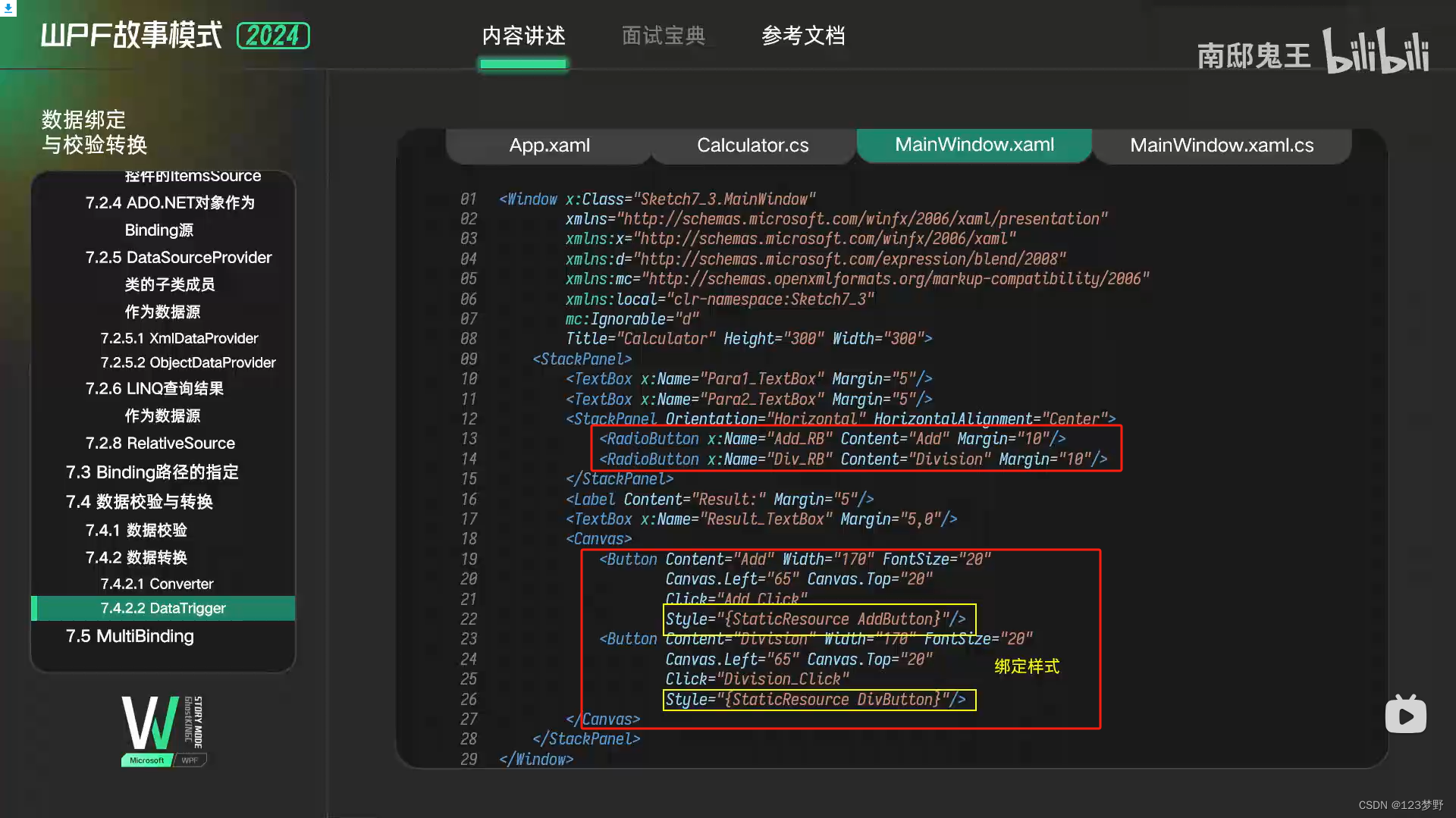Viewport: 1456px width, 818px height.
Task: Switch to the 内容讲述 tab
Action: 523,36
